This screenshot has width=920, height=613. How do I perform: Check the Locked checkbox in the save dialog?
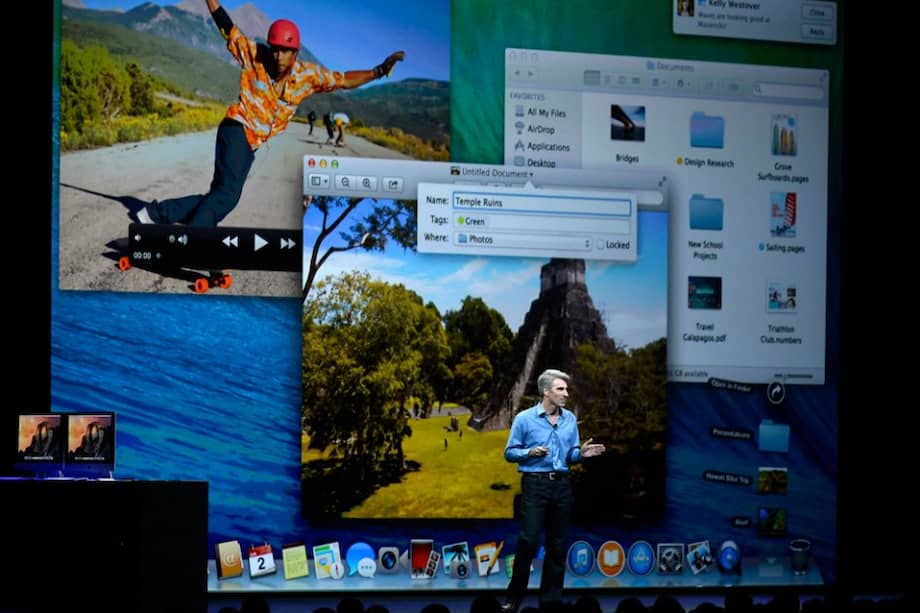[x=600, y=243]
